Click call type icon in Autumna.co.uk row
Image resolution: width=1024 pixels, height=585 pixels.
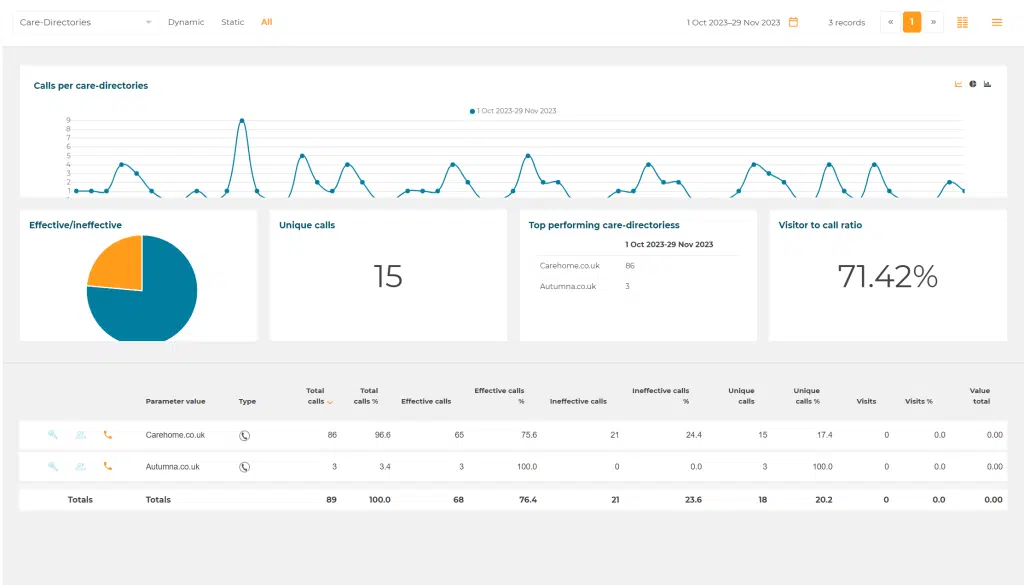pos(244,467)
